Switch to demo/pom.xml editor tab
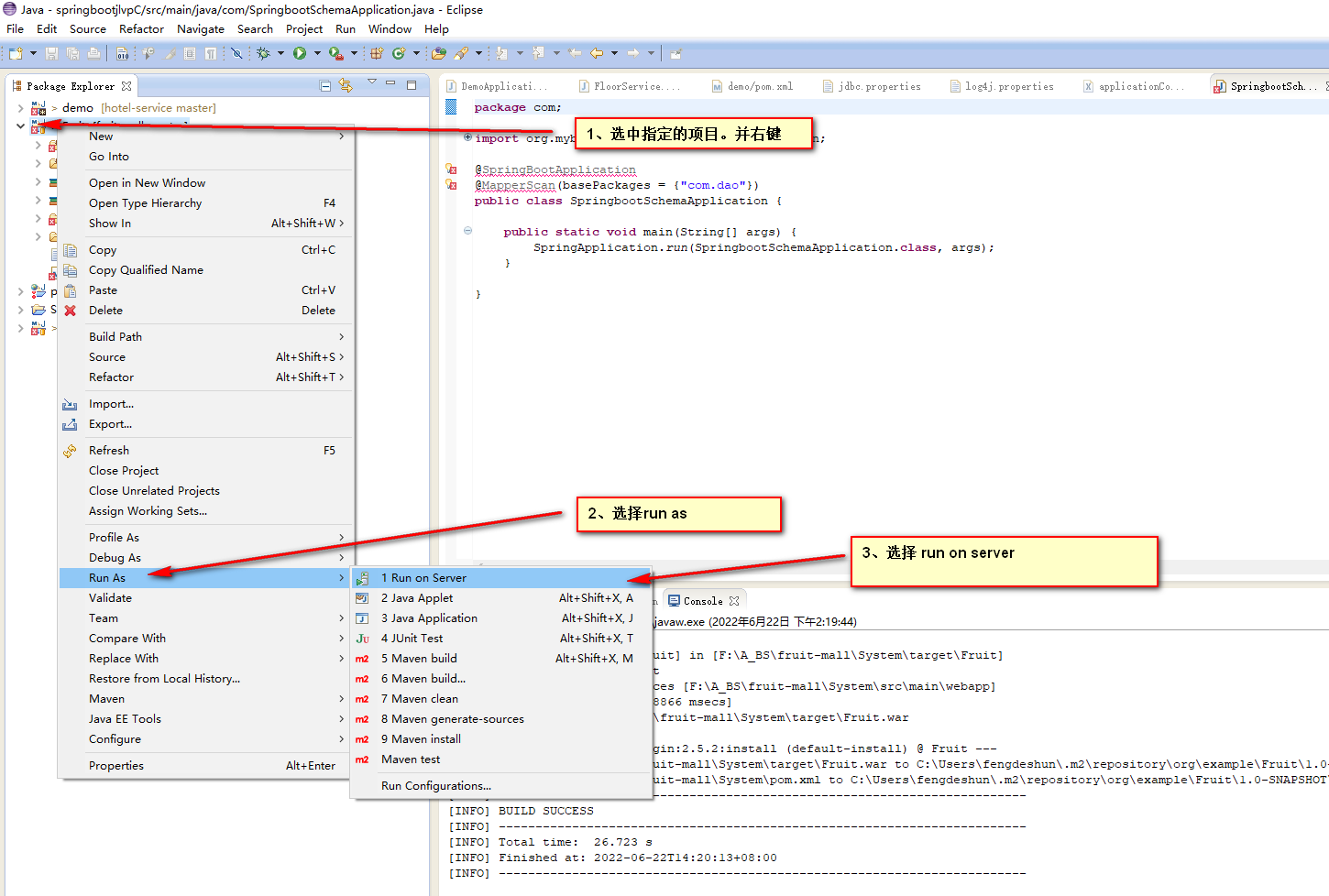The width and height of the screenshot is (1329, 896). (752, 86)
